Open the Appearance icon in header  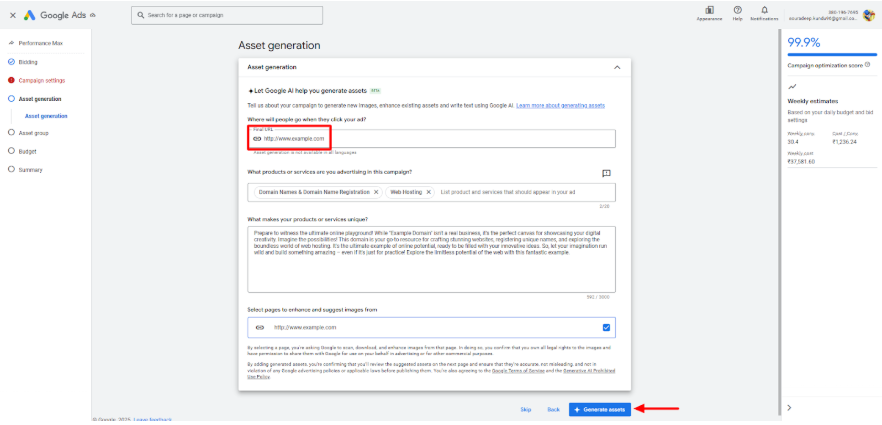(709, 10)
